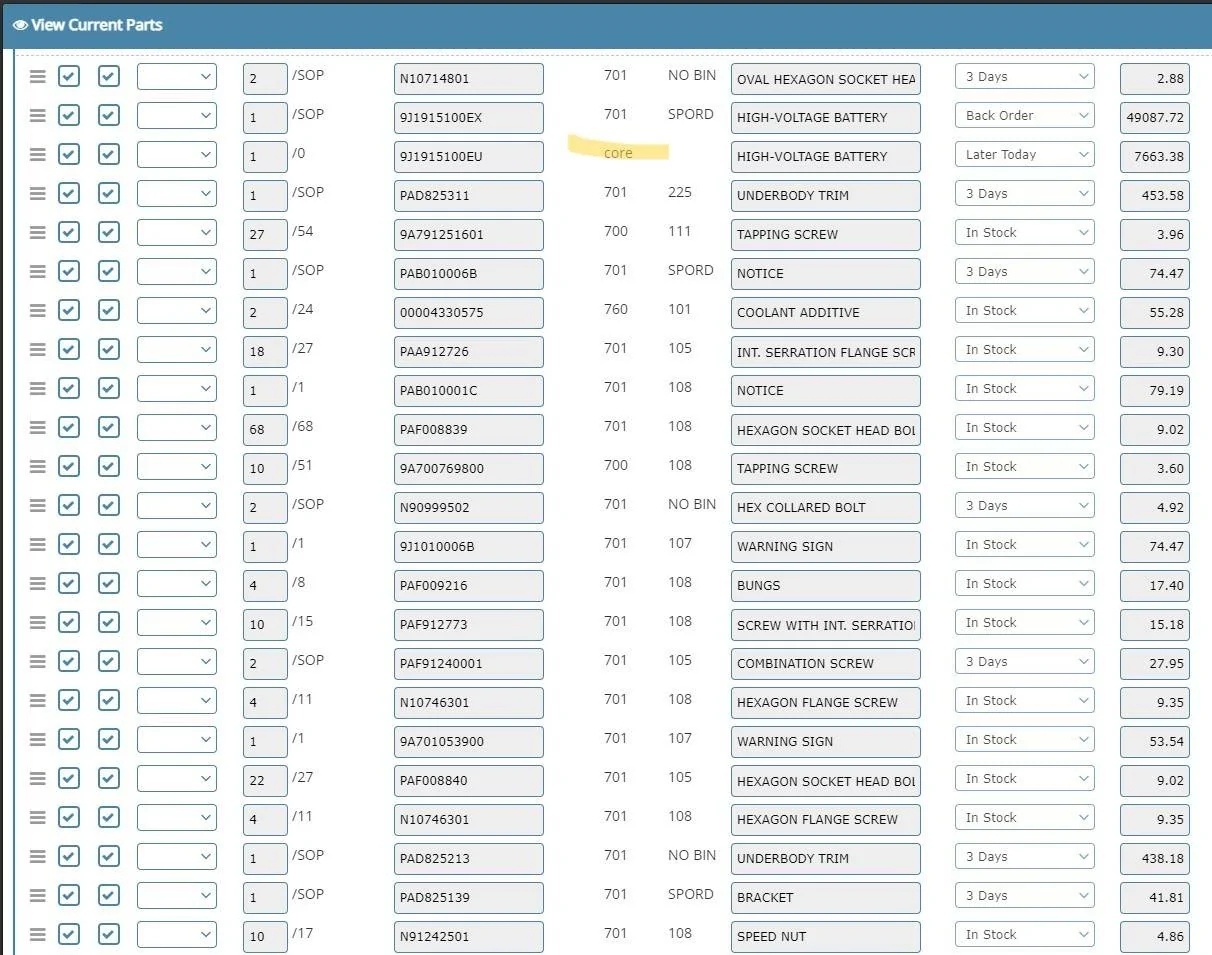Click the hamburger handle on the HEX COLLARED BOLT row
This screenshot has height=955, width=1212.
(38, 506)
